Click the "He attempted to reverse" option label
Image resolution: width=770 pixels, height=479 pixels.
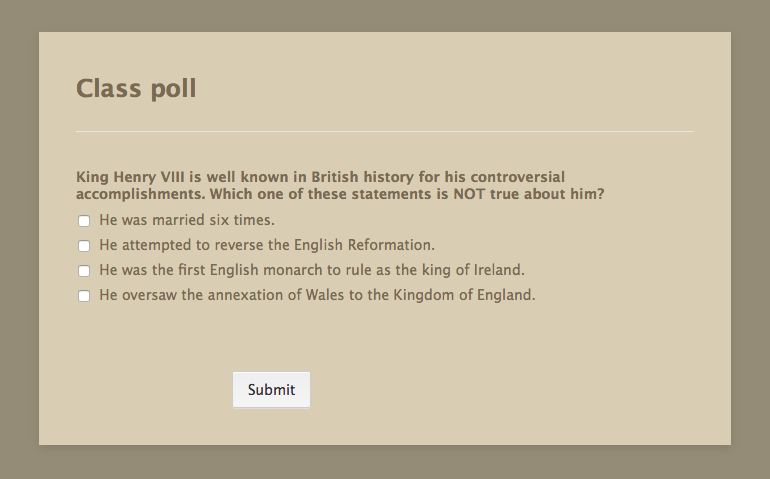pos(267,245)
